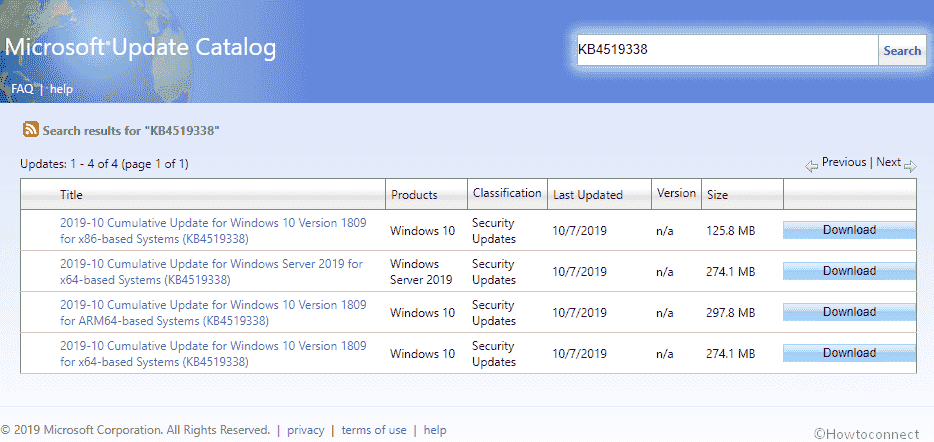Download the Windows Server 2019 update
The image size is (934, 442).
[x=849, y=271]
